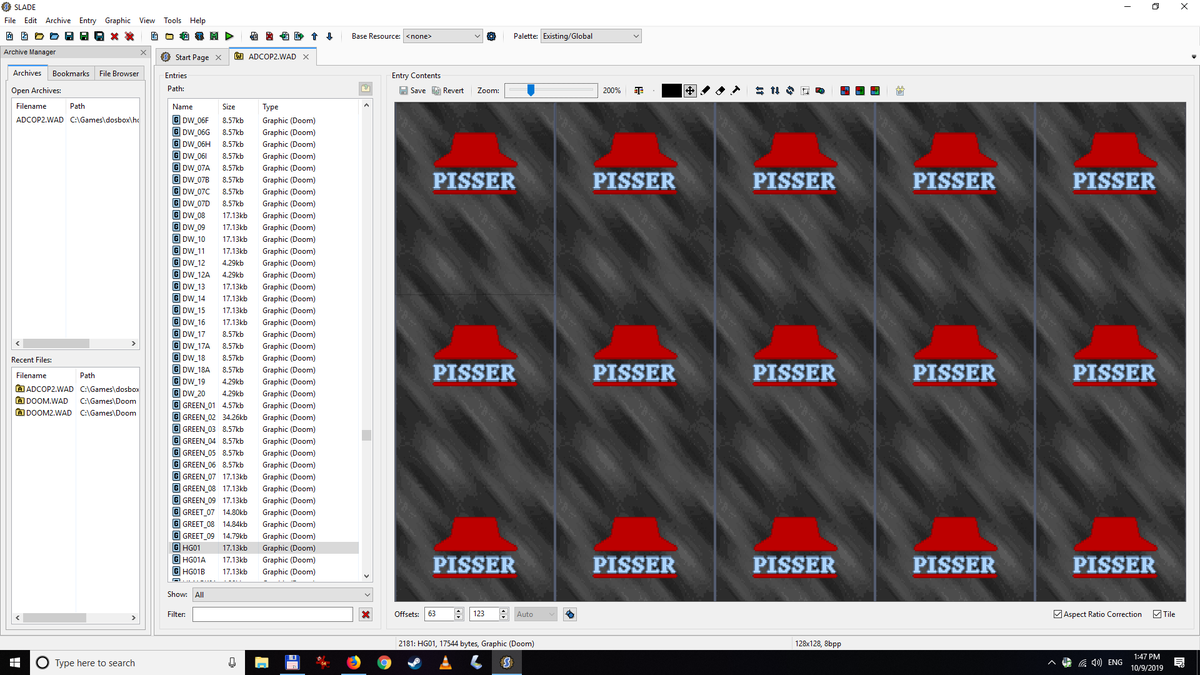Click the yellow Open Archive folder icon
The image size is (1200, 675).
click(39, 36)
